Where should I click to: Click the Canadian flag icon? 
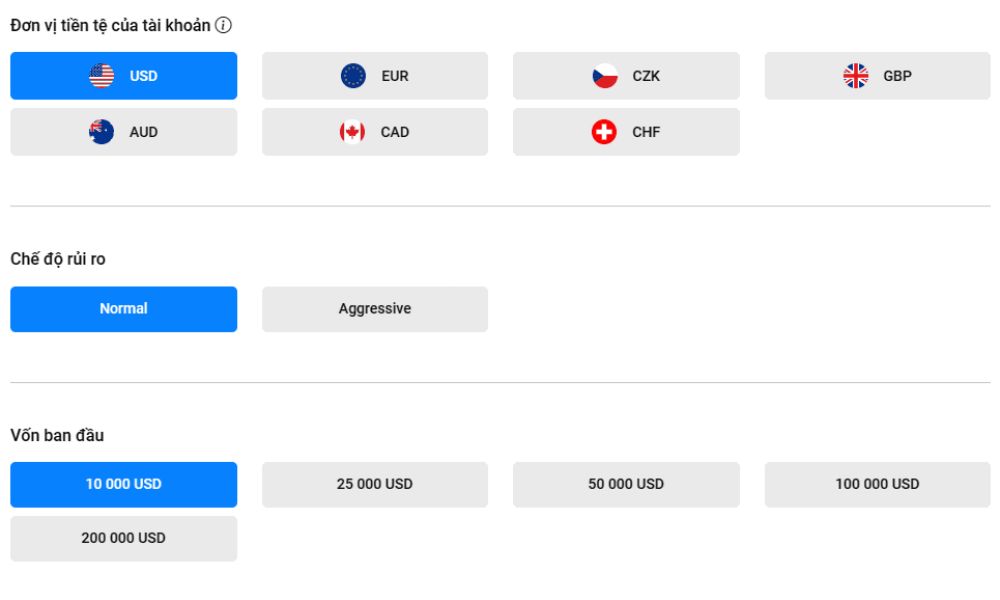point(353,132)
